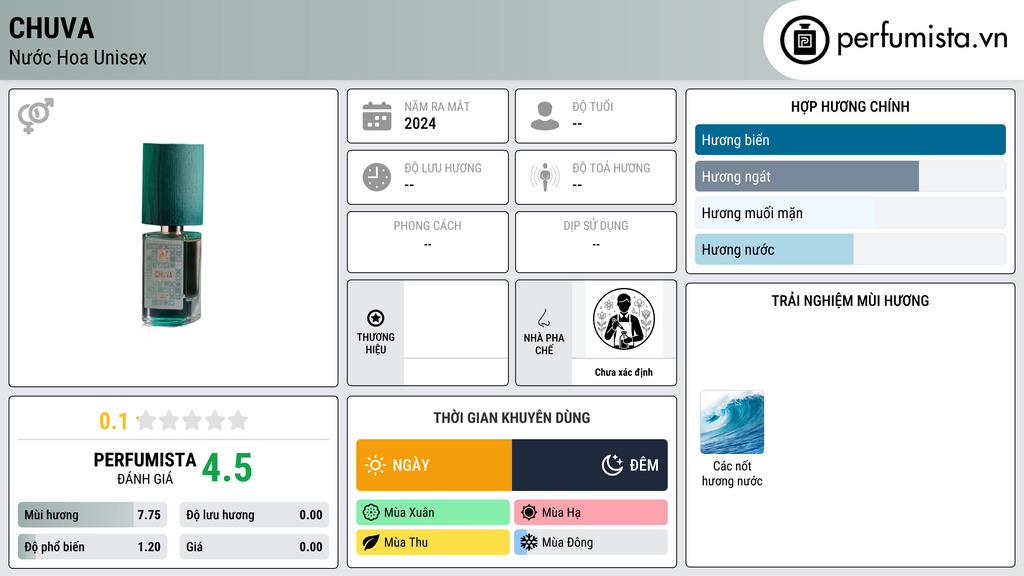The width and height of the screenshot is (1024, 576).
Task: Click the ĐỘ TUỔI label
Action: (593, 106)
